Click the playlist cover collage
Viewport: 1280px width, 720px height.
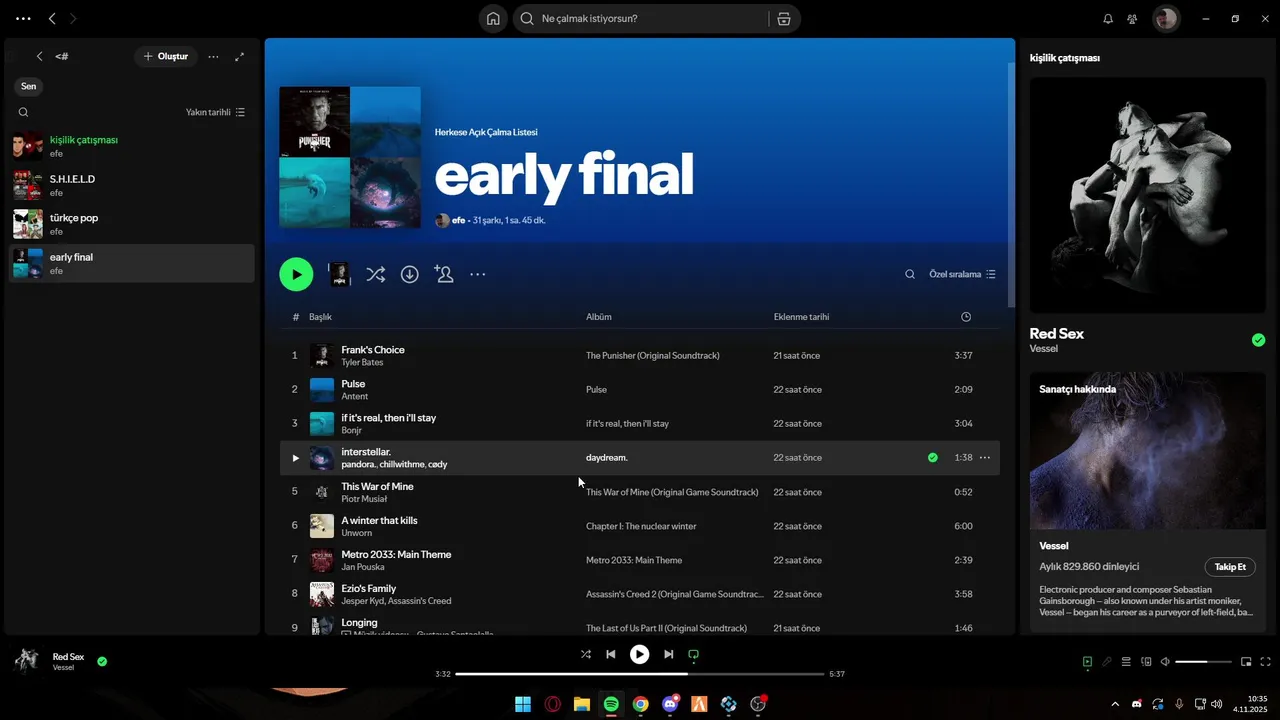[350, 157]
